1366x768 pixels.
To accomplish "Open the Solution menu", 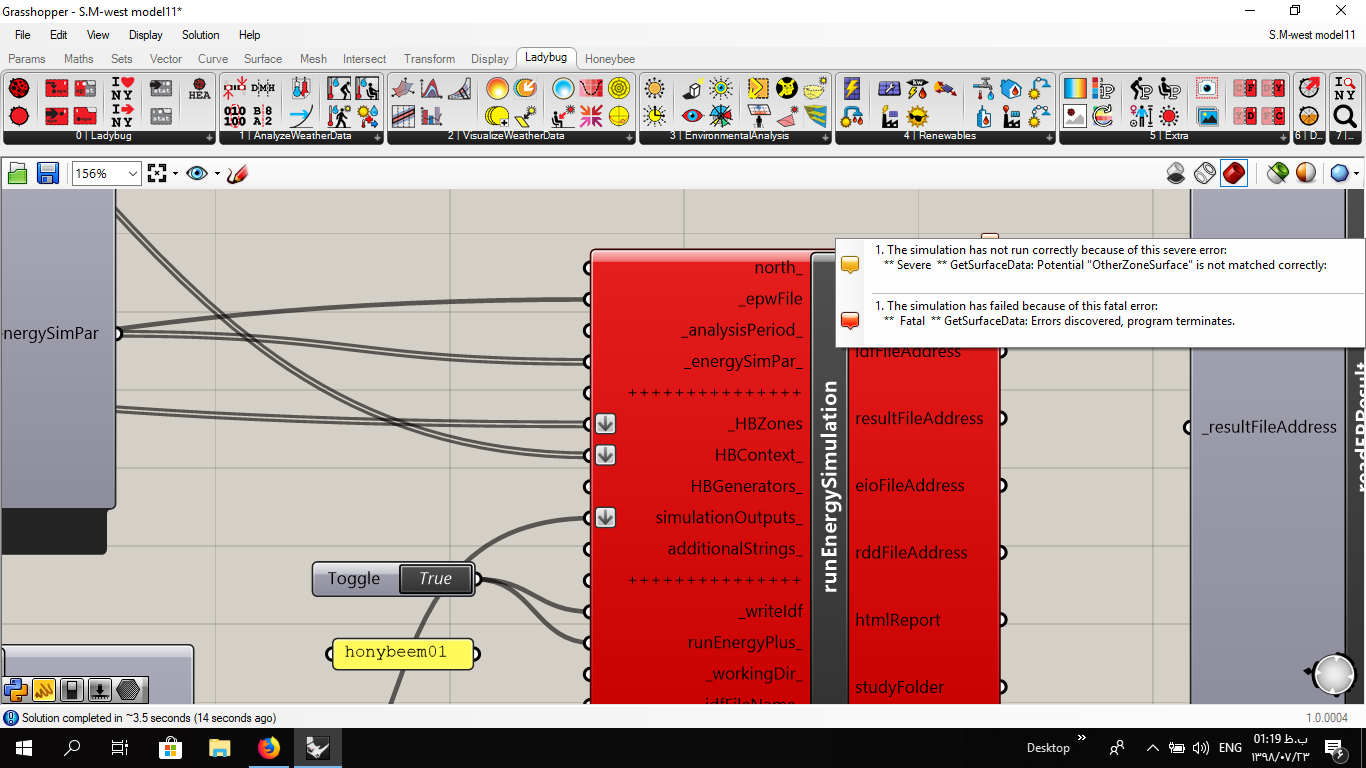I will [x=200, y=35].
